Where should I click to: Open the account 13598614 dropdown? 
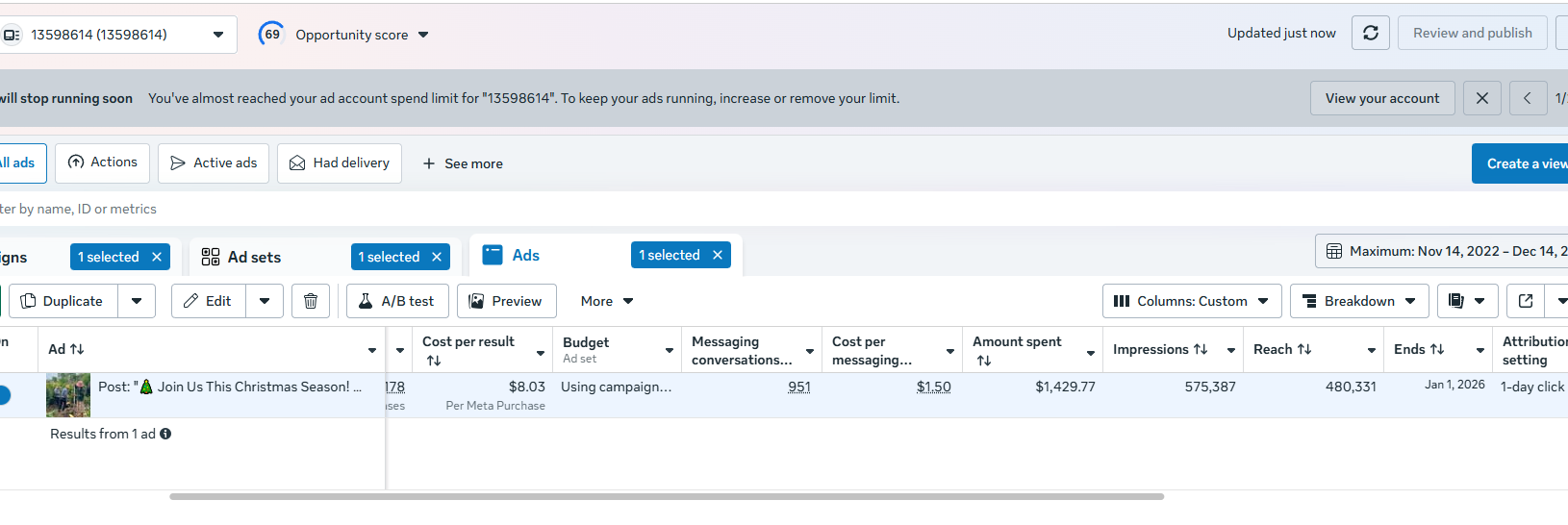(x=218, y=35)
